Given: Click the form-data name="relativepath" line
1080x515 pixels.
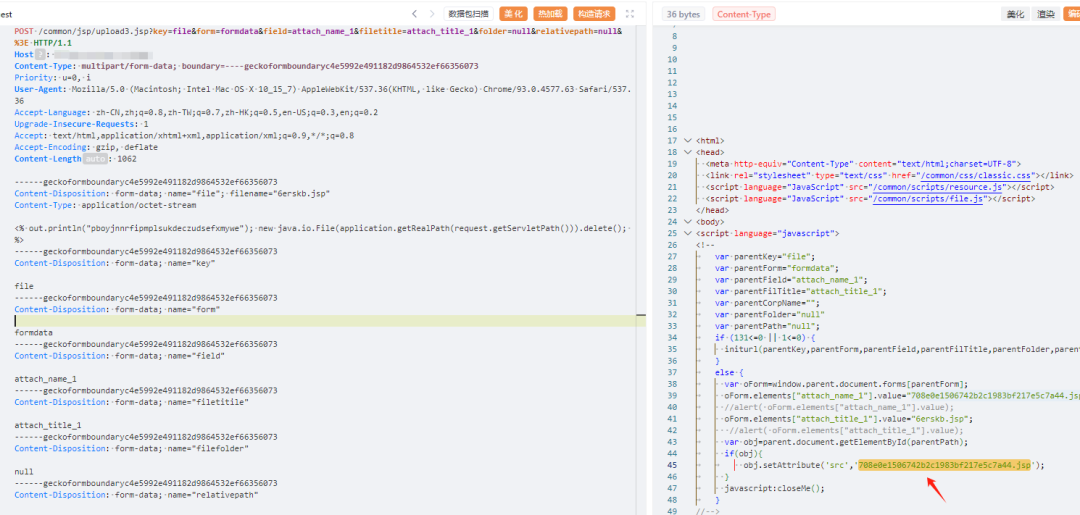Looking at the screenshot, I should 135,494.
